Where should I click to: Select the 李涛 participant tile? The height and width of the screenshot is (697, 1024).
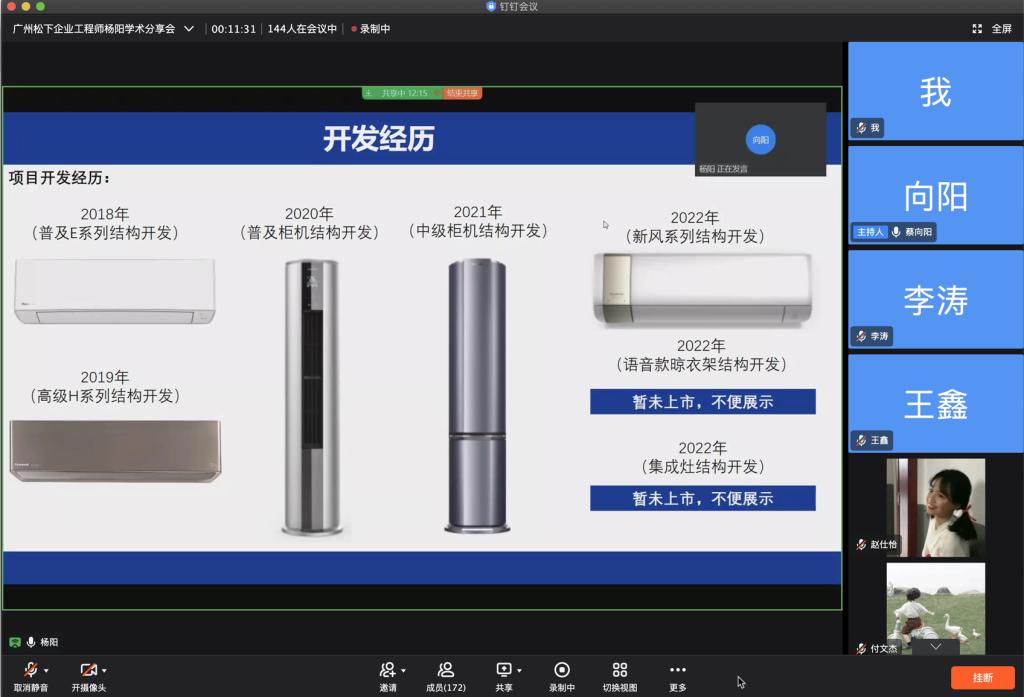935,300
